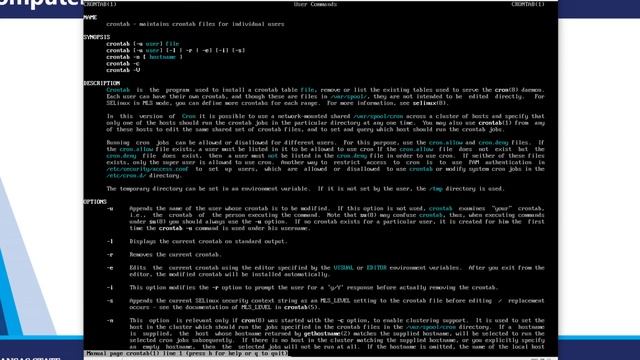This screenshot has width=640, height=360.
Task: Select the -i option flag under OPTIONS
Action: coord(110,288)
